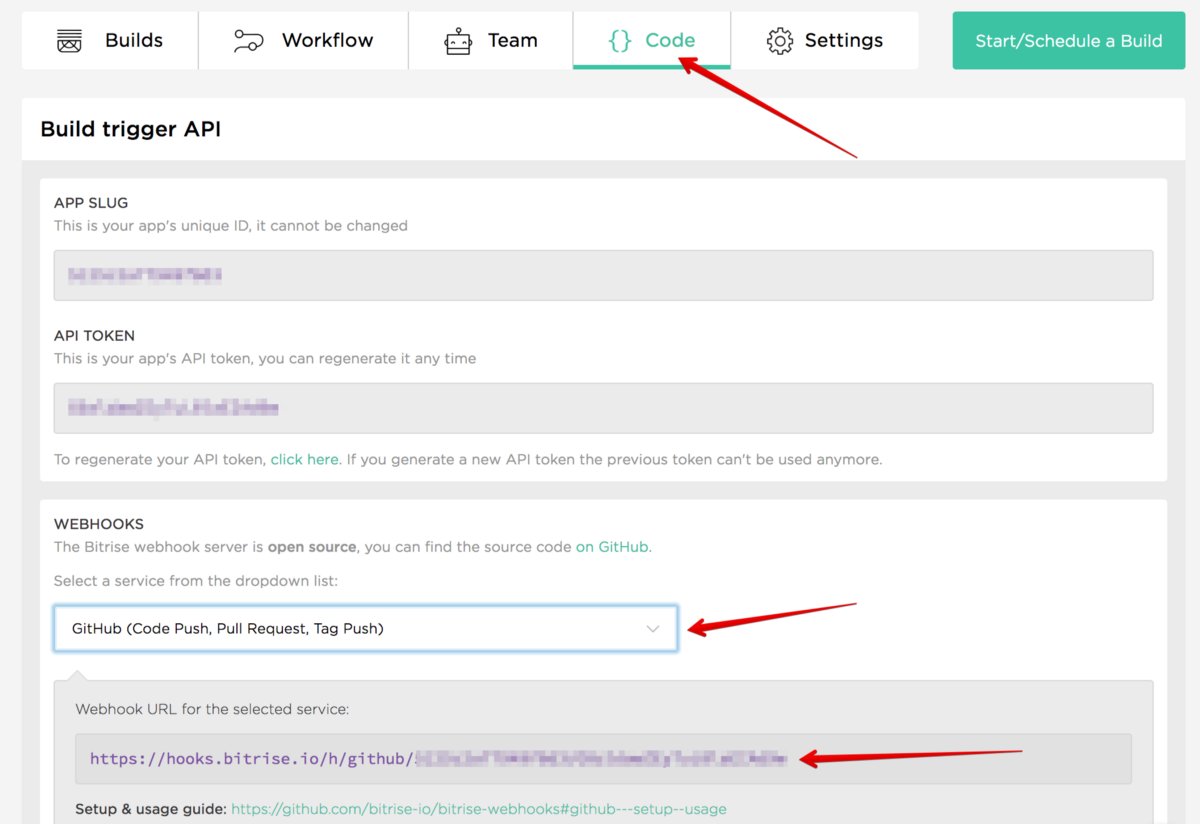Click the Builds calendar icon

[67, 40]
